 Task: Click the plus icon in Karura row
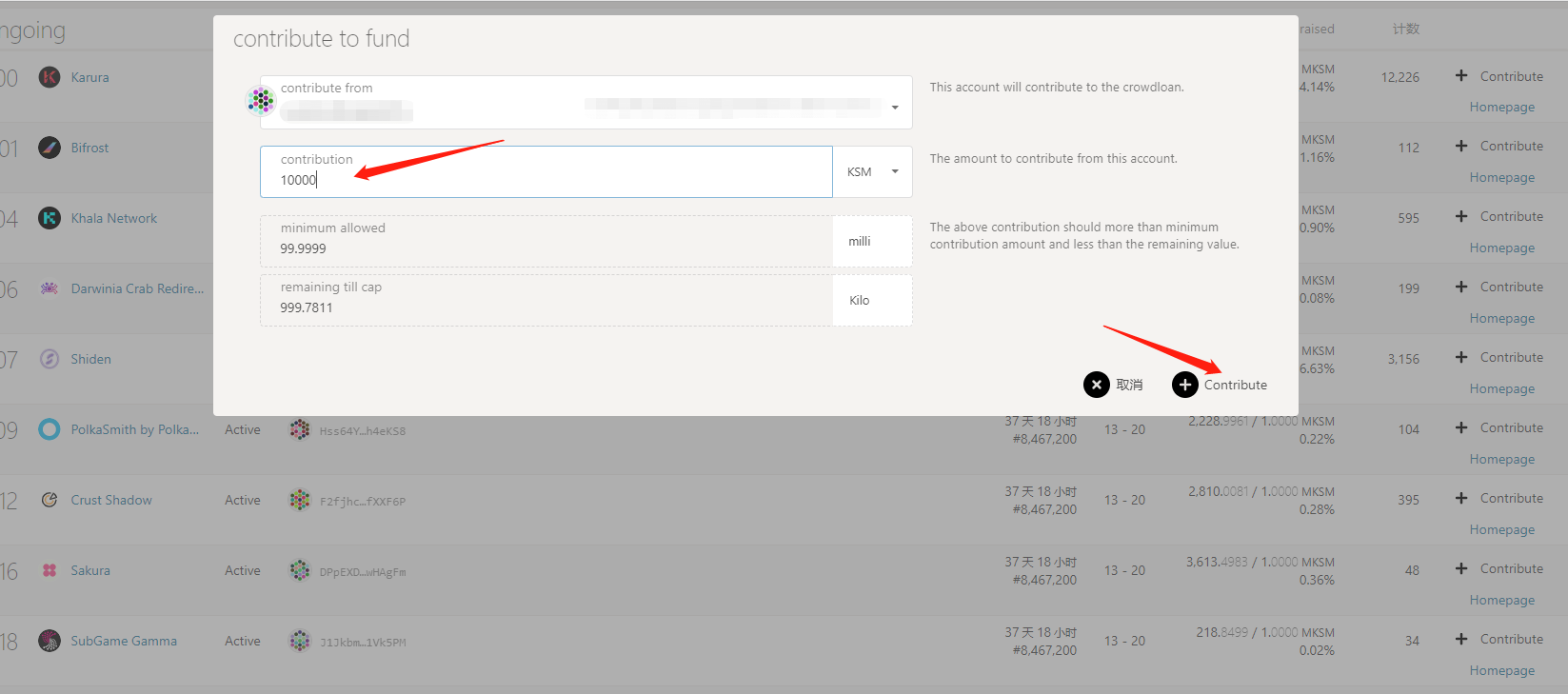(x=1461, y=75)
